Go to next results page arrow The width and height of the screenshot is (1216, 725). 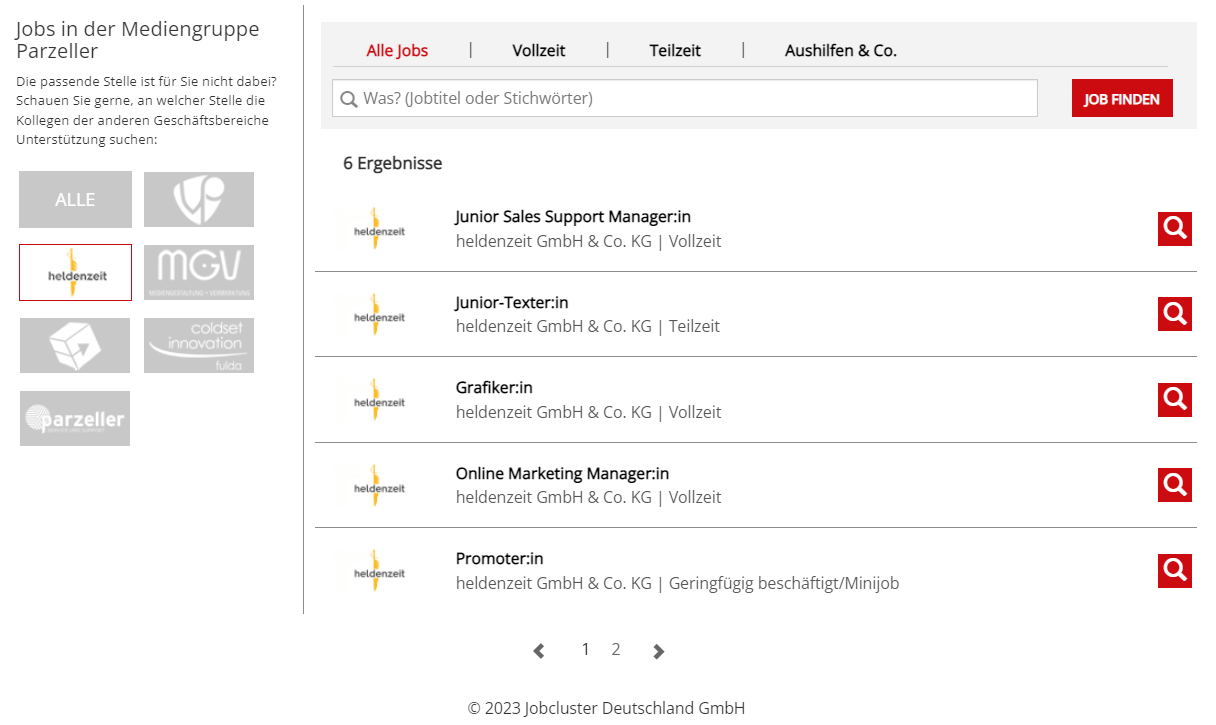658,651
